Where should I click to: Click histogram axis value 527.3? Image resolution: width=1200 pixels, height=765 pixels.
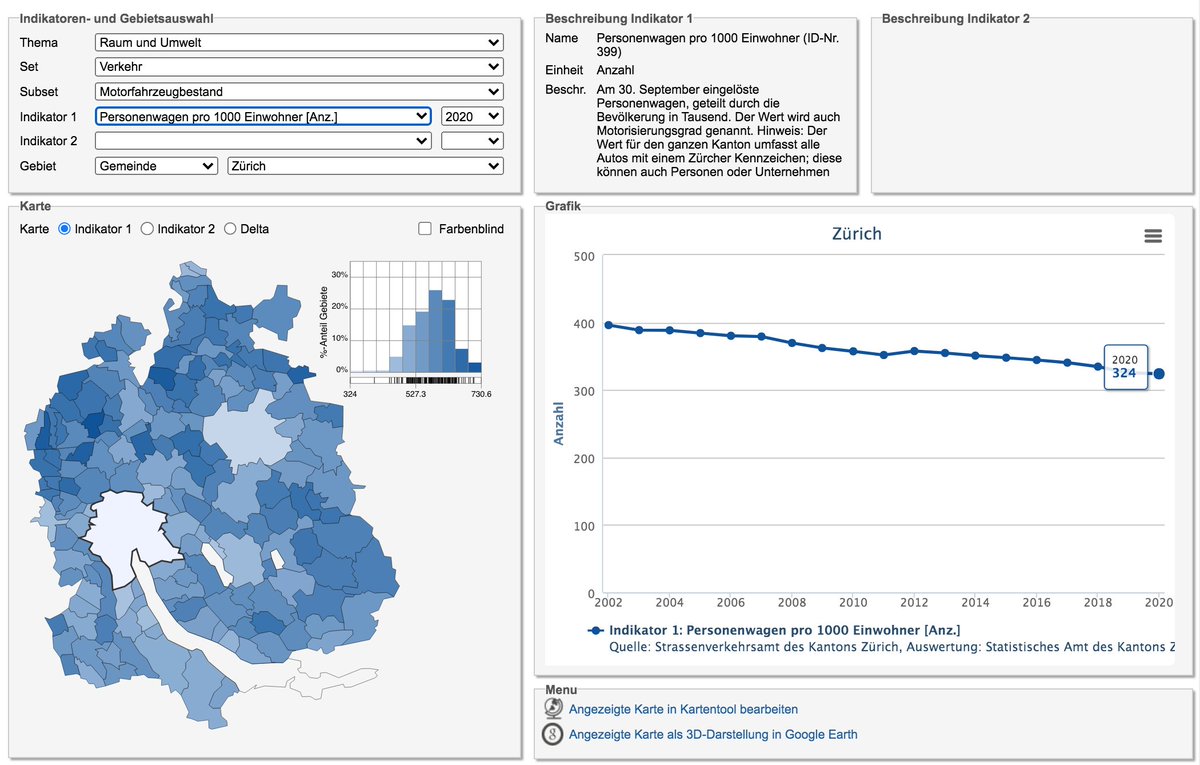415,395
